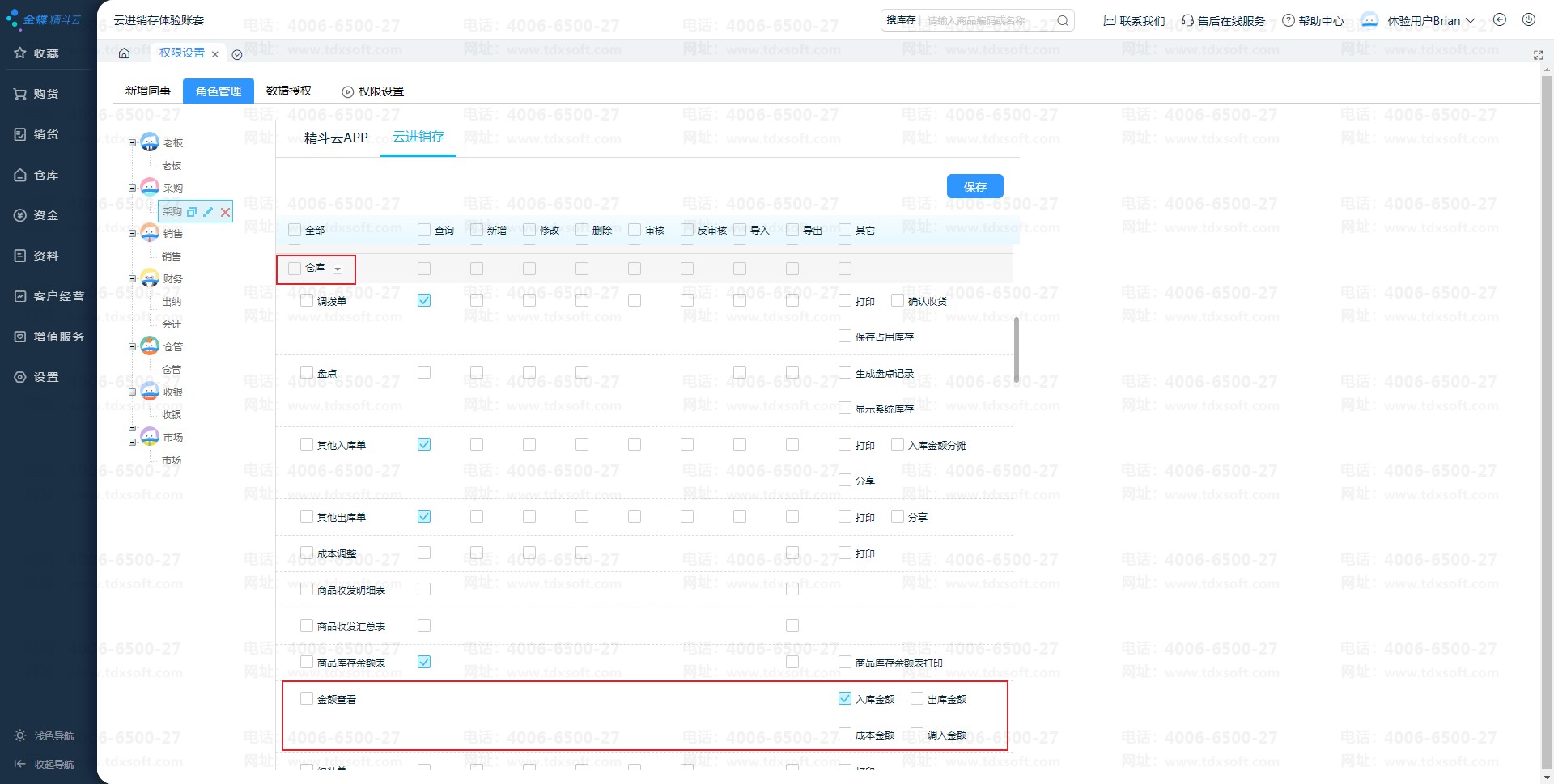Click the 保存 button
Viewport: 1554px width, 784px height.
(974, 186)
